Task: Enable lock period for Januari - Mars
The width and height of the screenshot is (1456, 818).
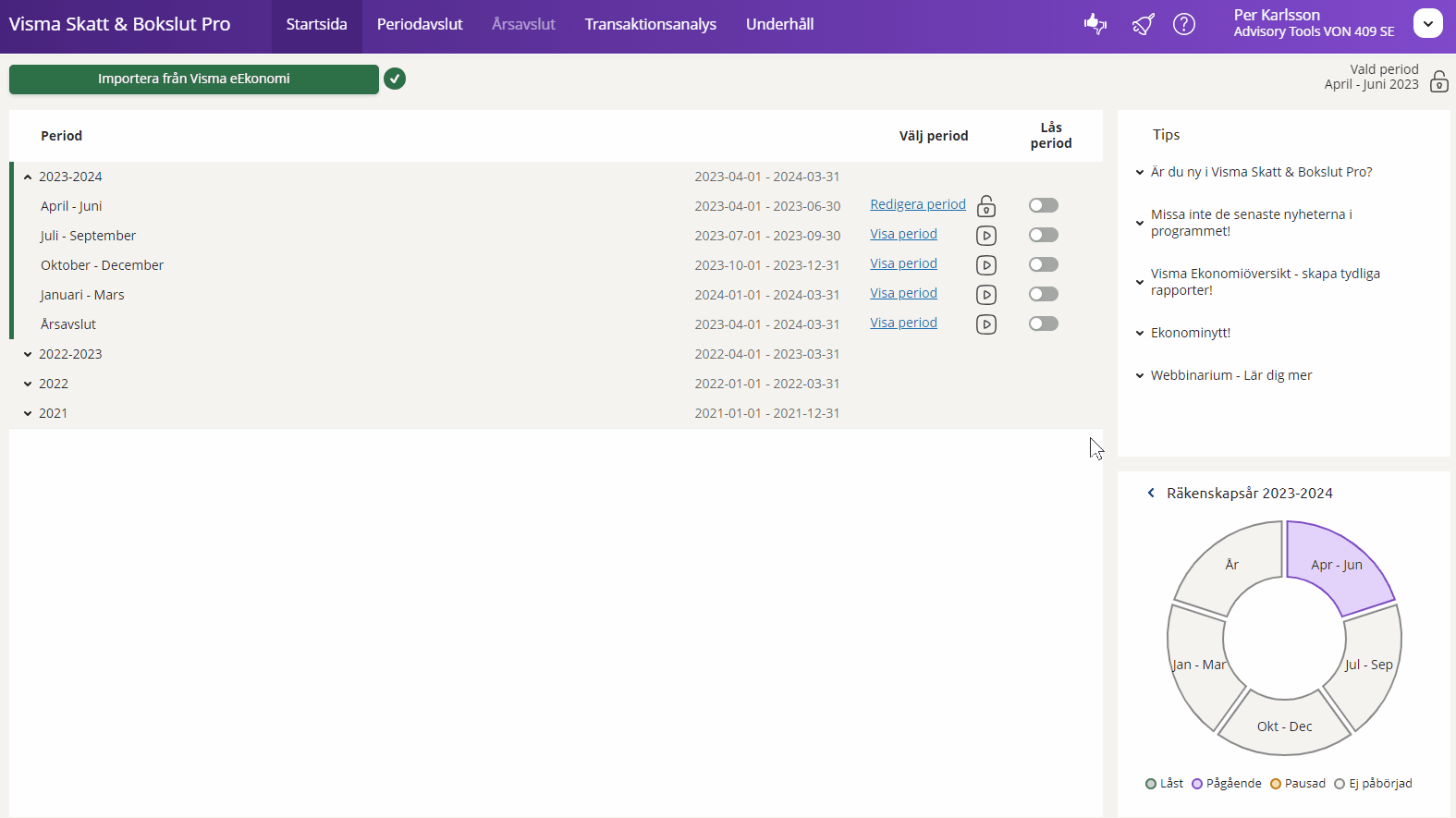Action: coord(1043,294)
